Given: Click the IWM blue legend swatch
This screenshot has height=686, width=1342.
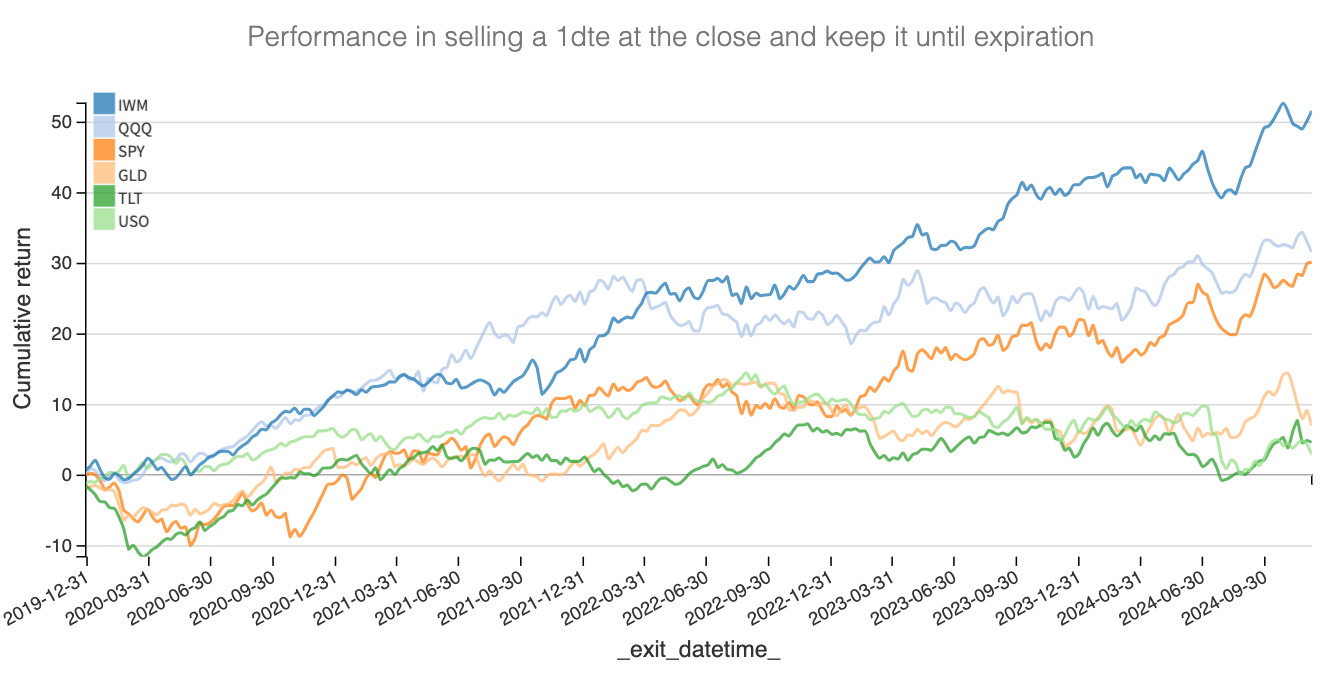Looking at the screenshot, I should [104, 104].
